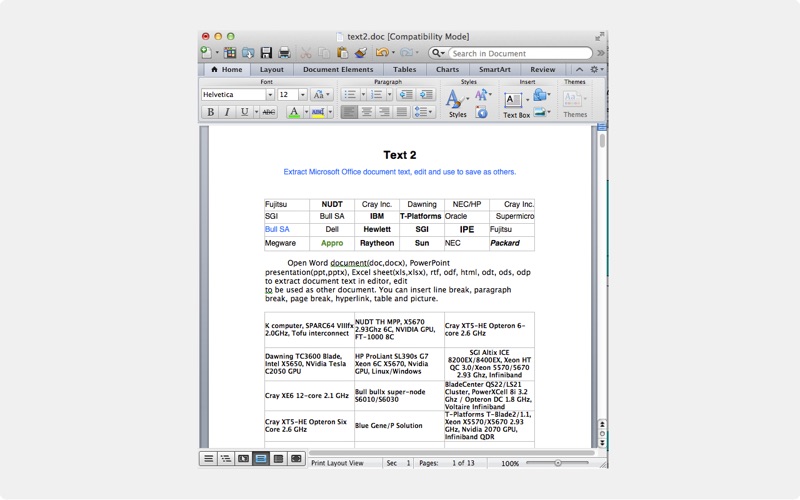800x500 pixels.
Task: Switch to the Tables tab
Action: click(404, 69)
